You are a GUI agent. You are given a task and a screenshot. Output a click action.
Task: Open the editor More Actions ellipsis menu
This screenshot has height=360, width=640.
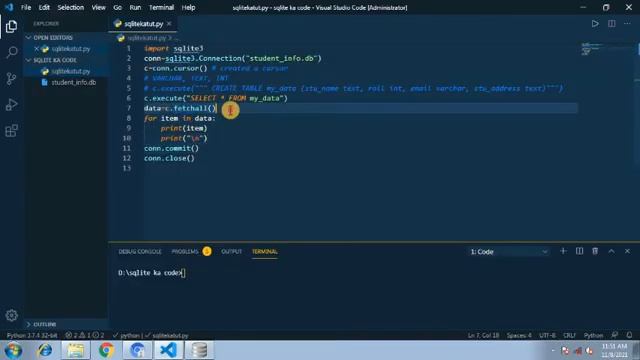coord(627,24)
